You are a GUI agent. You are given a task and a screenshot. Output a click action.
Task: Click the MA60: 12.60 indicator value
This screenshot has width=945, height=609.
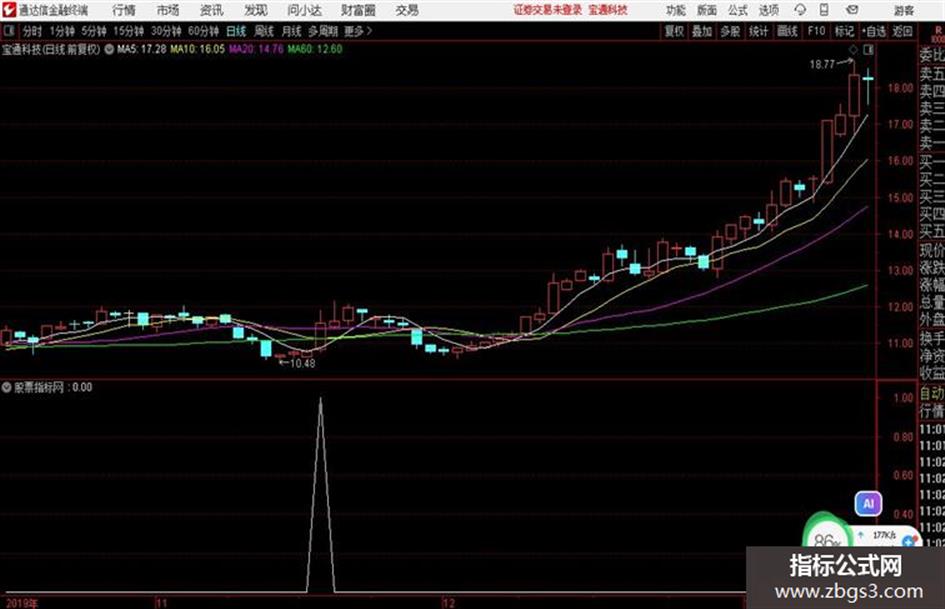point(315,49)
